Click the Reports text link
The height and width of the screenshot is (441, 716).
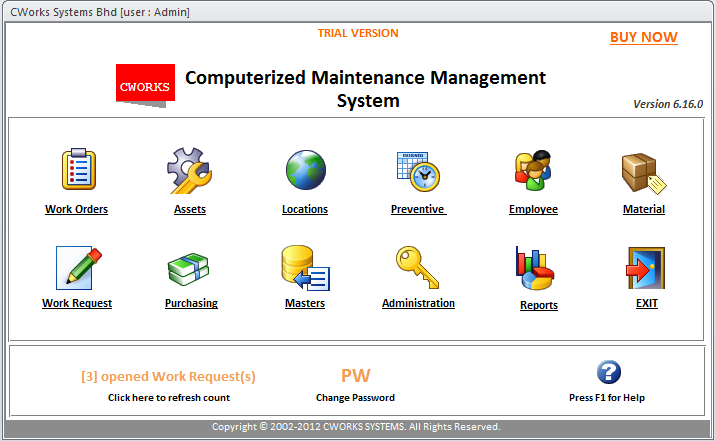539,305
